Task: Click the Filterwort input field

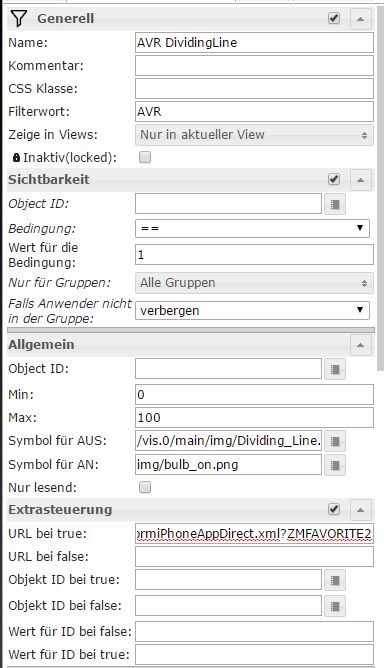Action: click(x=254, y=112)
